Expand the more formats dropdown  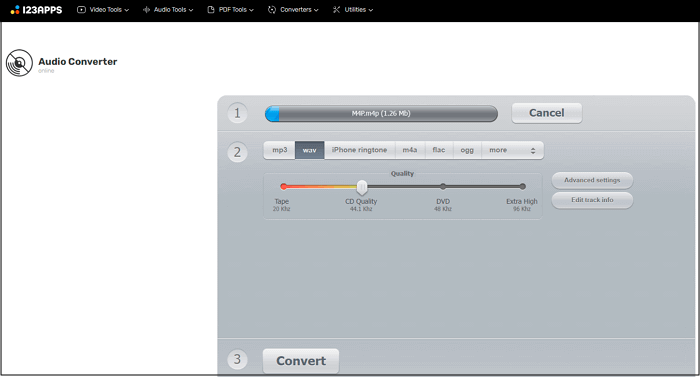pyautogui.click(x=512, y=150)
